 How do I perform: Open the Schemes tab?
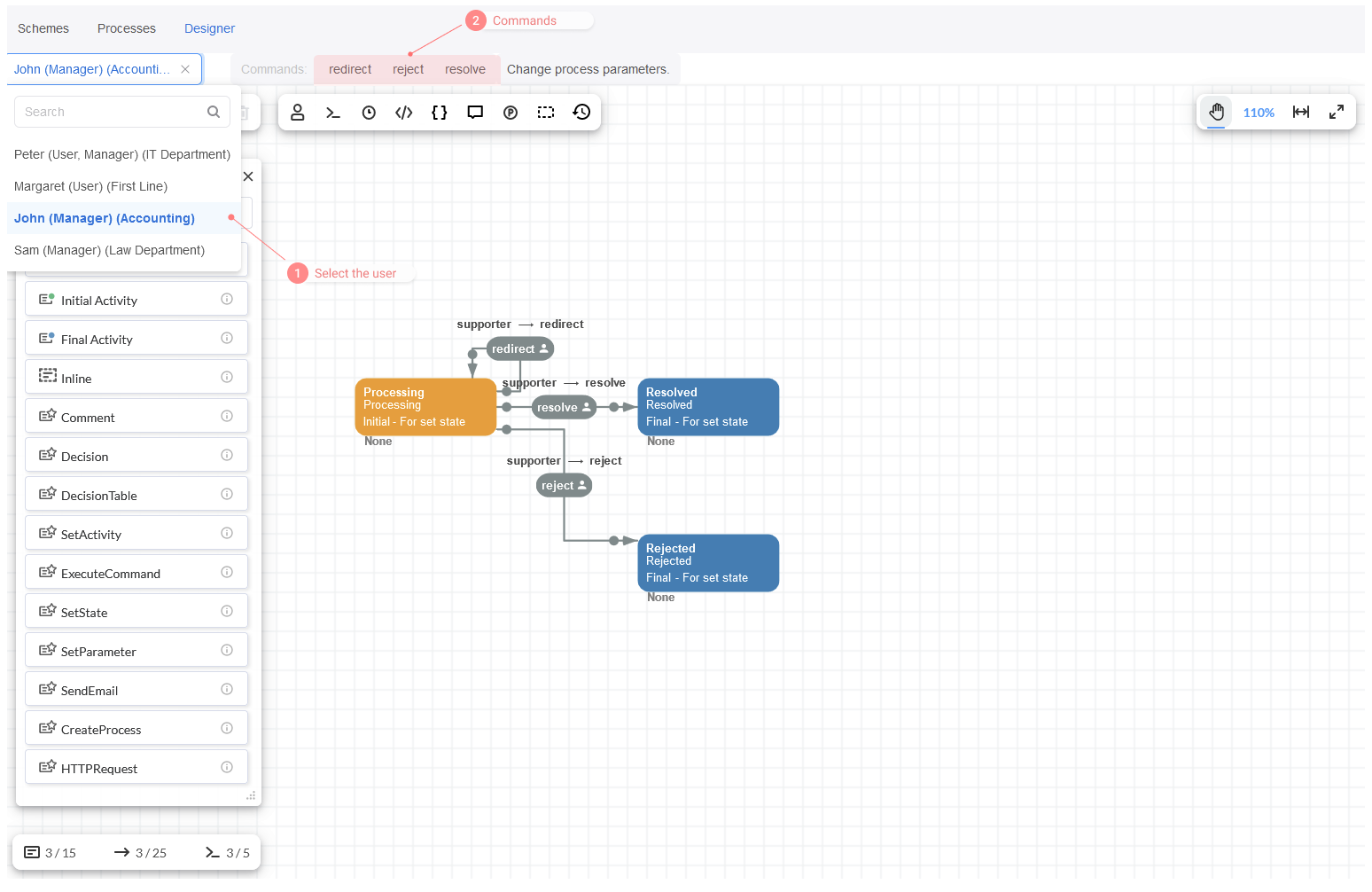tap(43, 28)
